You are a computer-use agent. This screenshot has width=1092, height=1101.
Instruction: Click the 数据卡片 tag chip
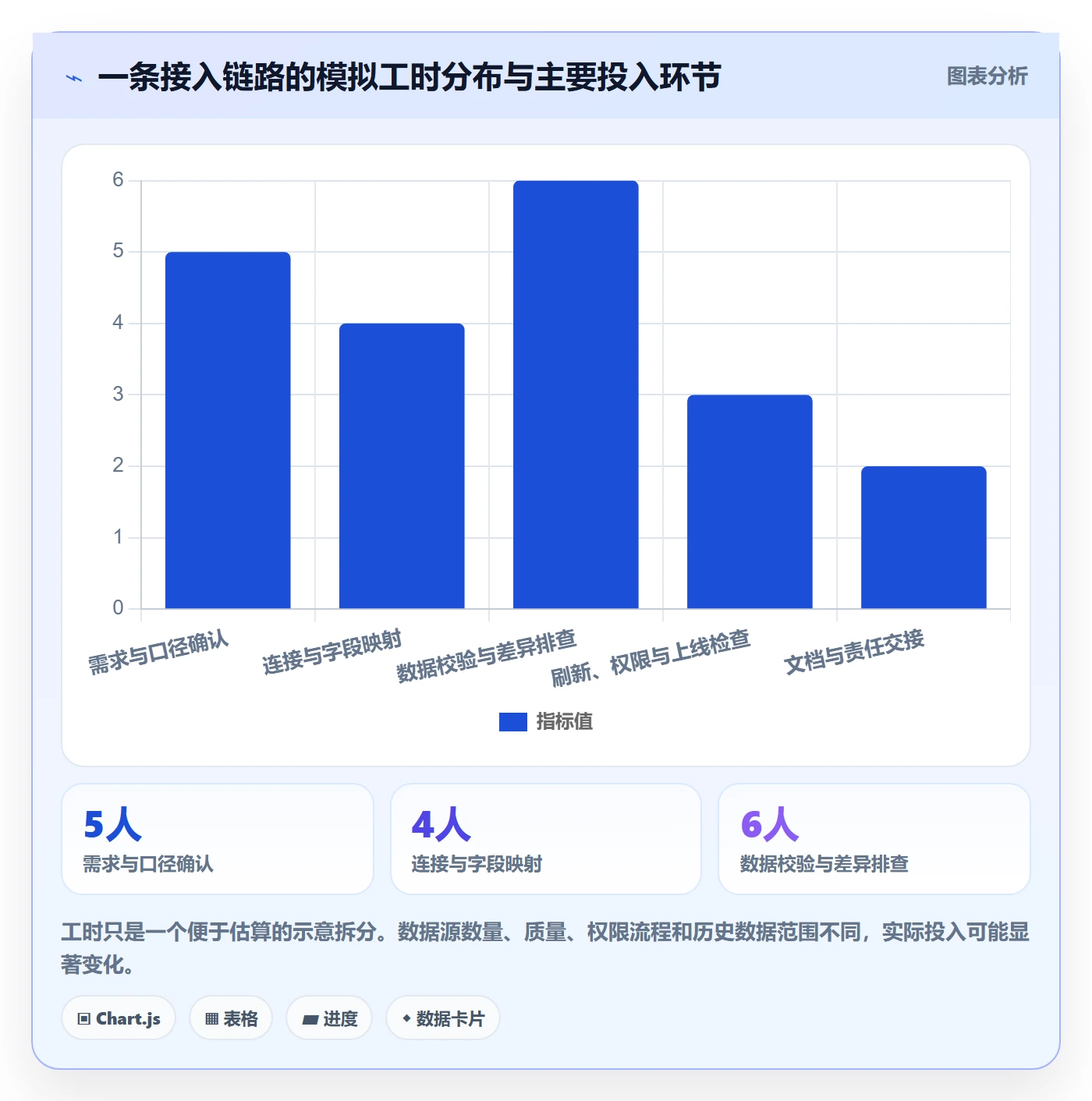coord(443,1018)
